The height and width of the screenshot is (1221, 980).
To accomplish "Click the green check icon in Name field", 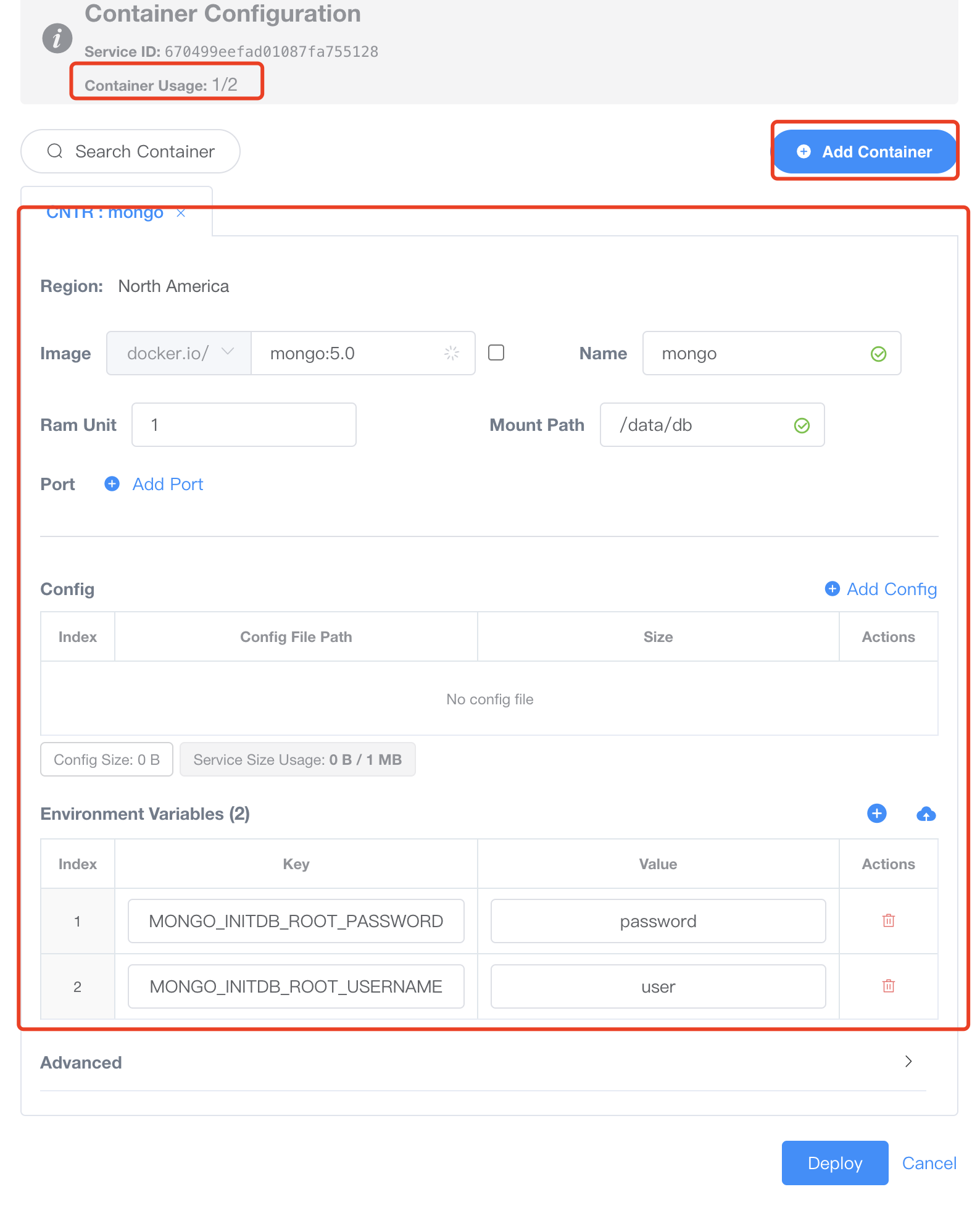I will click(878, 354).
